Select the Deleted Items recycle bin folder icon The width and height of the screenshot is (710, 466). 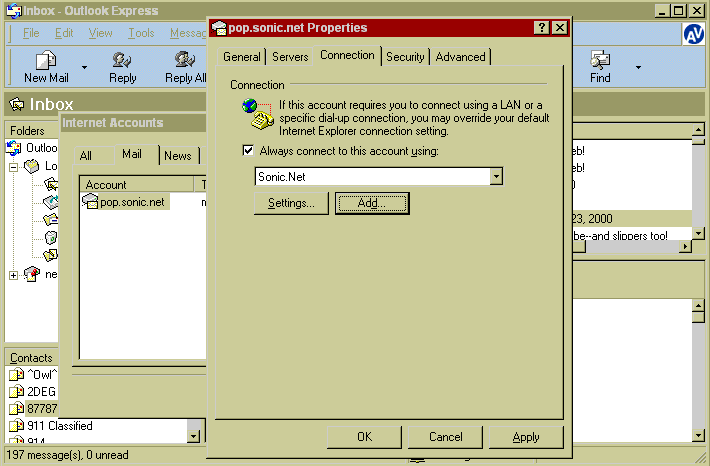point(51,237)
